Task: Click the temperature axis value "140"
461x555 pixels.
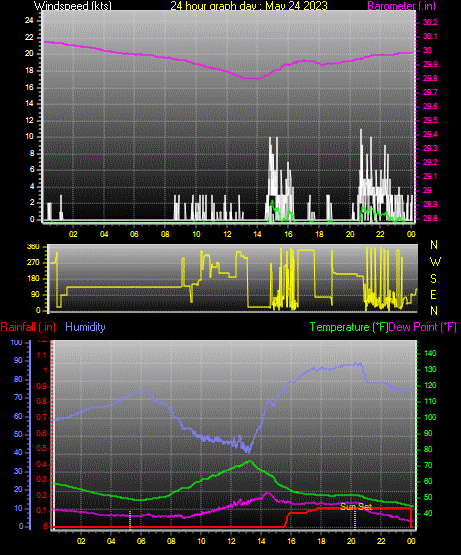Action: click(430, 353)
